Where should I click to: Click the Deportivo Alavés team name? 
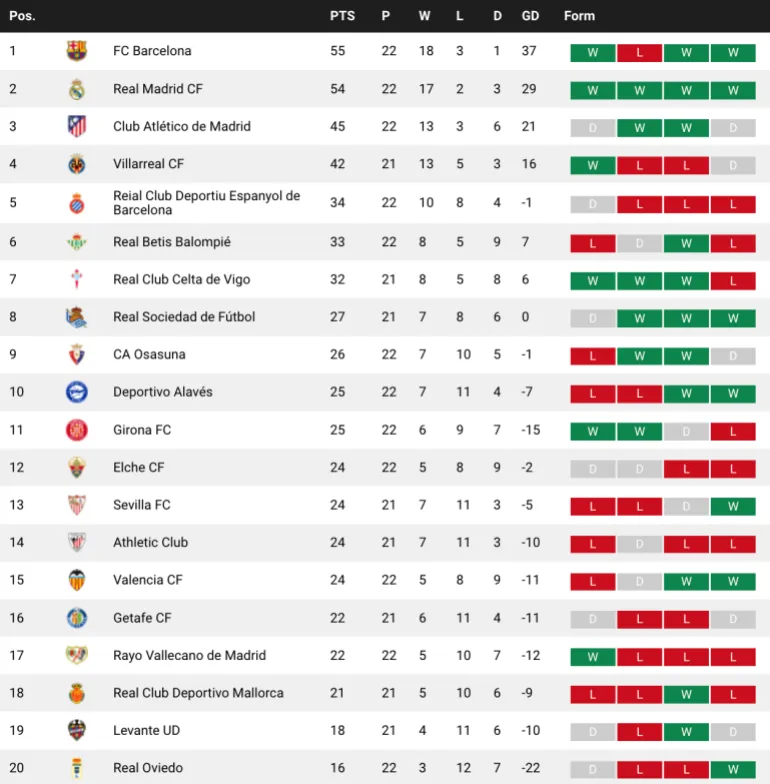pos(163,392)
